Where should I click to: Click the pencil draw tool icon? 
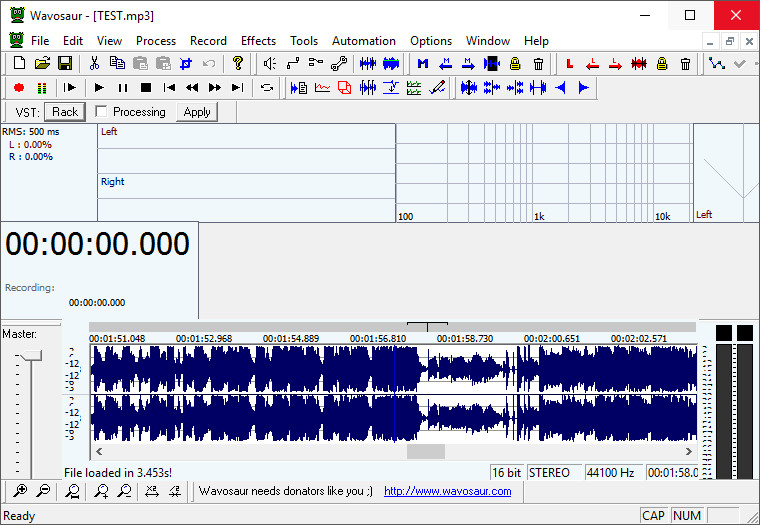[437, 88]
